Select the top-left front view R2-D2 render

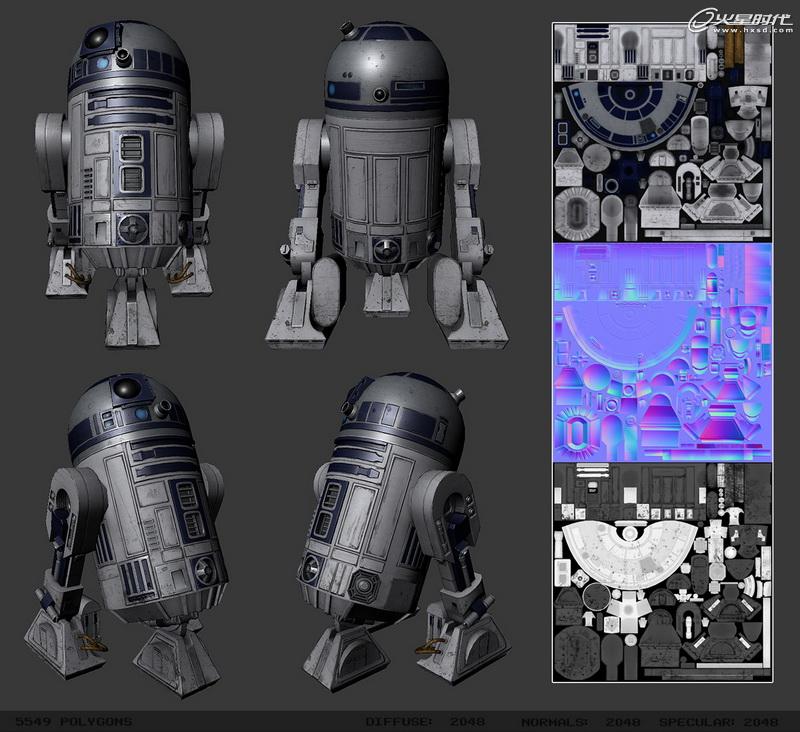pos(130,184)
